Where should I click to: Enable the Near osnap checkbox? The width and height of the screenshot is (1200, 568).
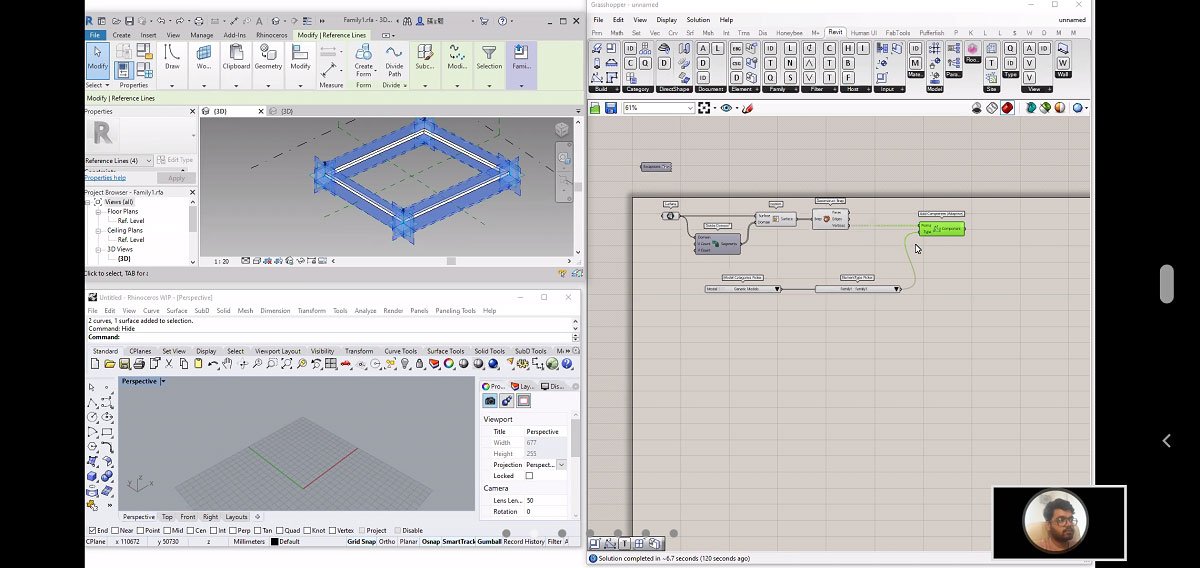click(x=116, y=530)
